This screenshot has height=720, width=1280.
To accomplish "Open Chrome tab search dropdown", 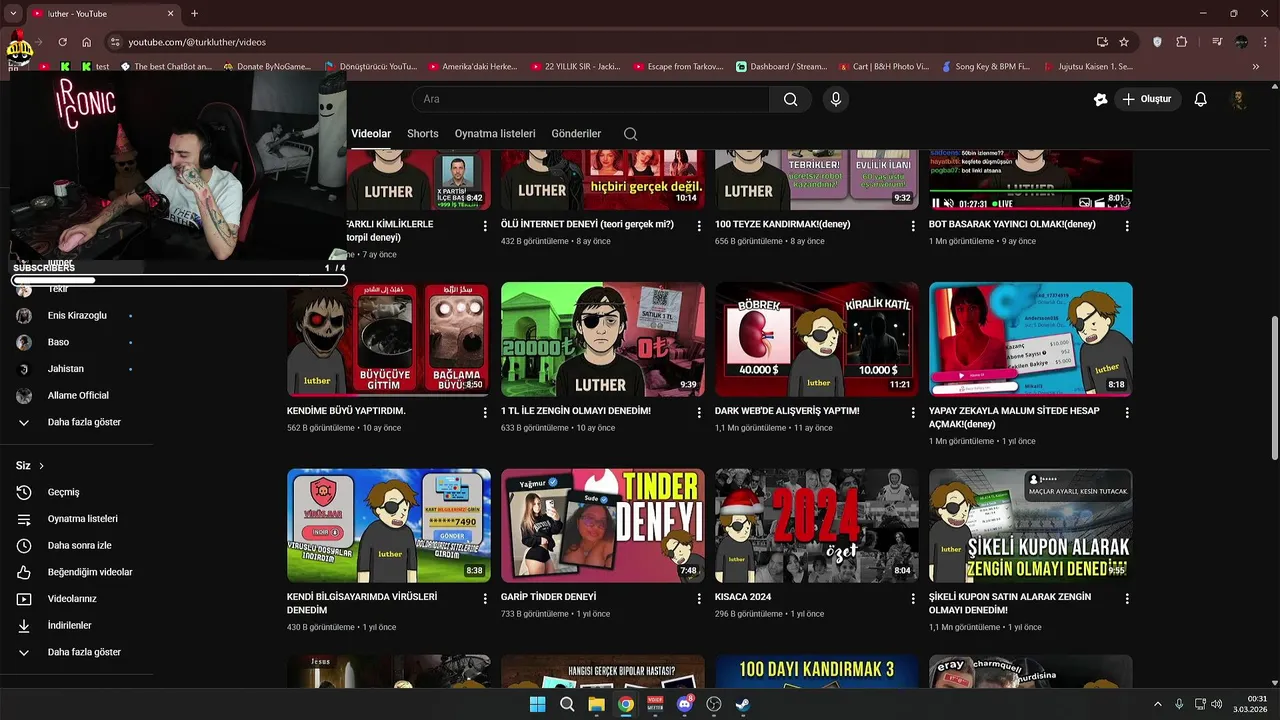I will pyautogui.click(x=14, y=14).
